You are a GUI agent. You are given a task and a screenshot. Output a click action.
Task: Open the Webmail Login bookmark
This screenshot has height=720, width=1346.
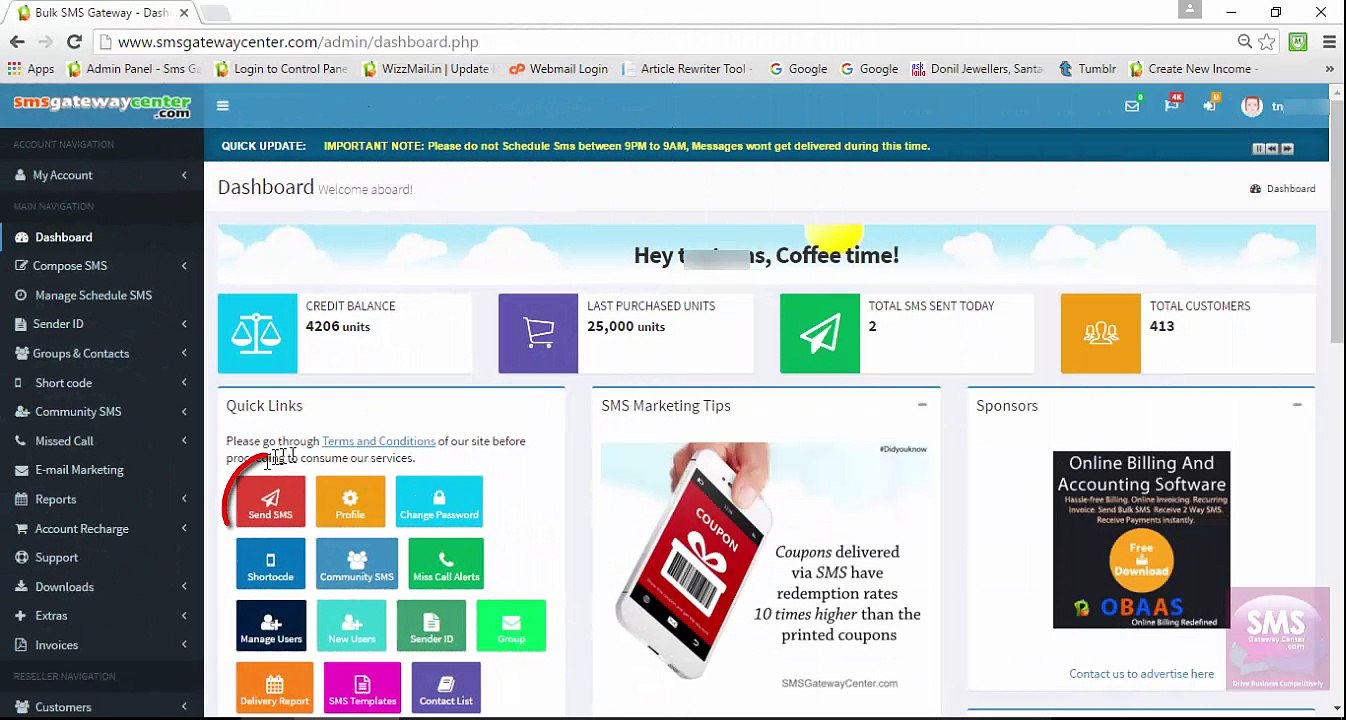click(x=559, y=69)
